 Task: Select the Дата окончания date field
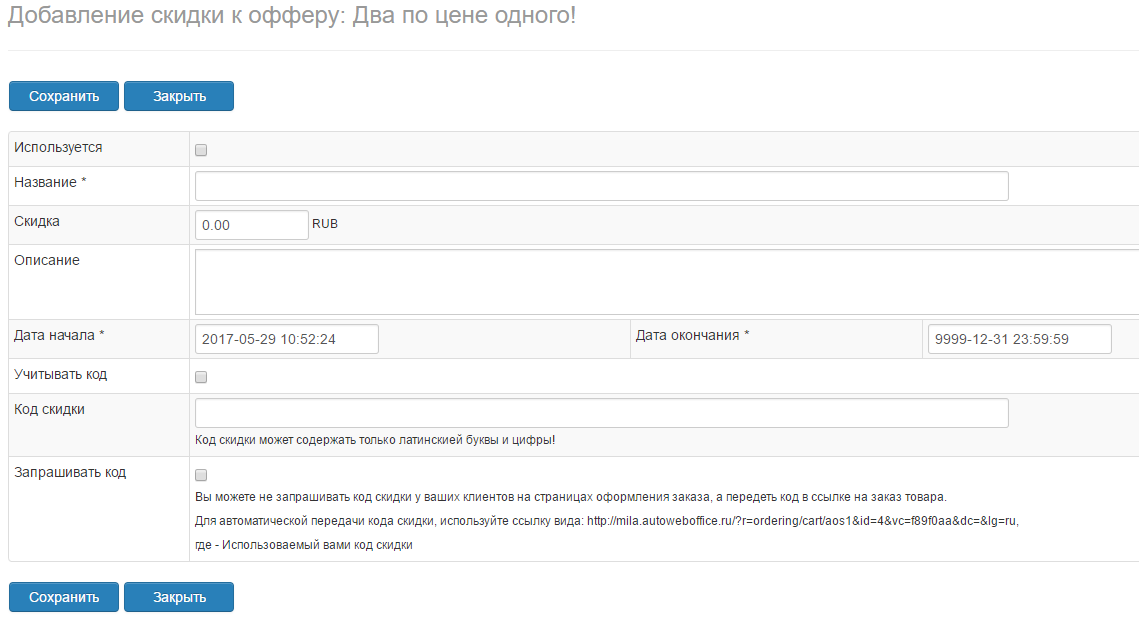(1019, 339)
